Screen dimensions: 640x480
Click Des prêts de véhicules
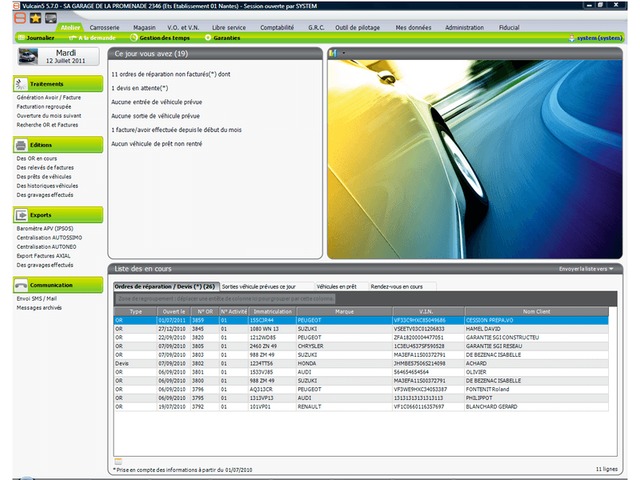point(44,177)
